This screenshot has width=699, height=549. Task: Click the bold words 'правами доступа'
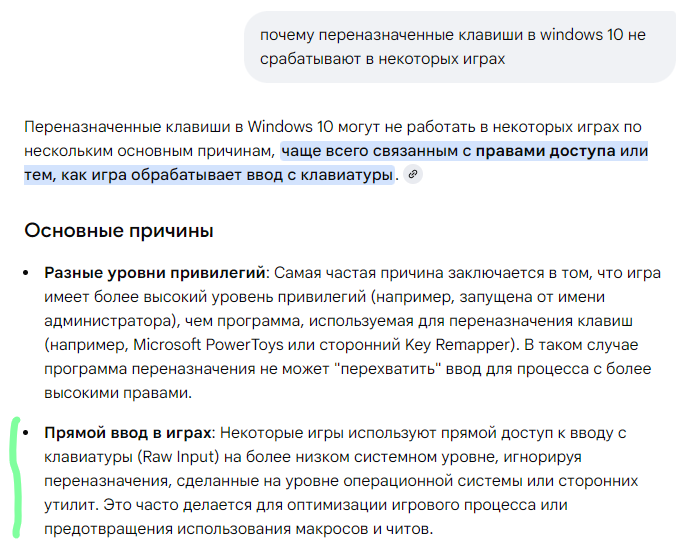[546, 151]
